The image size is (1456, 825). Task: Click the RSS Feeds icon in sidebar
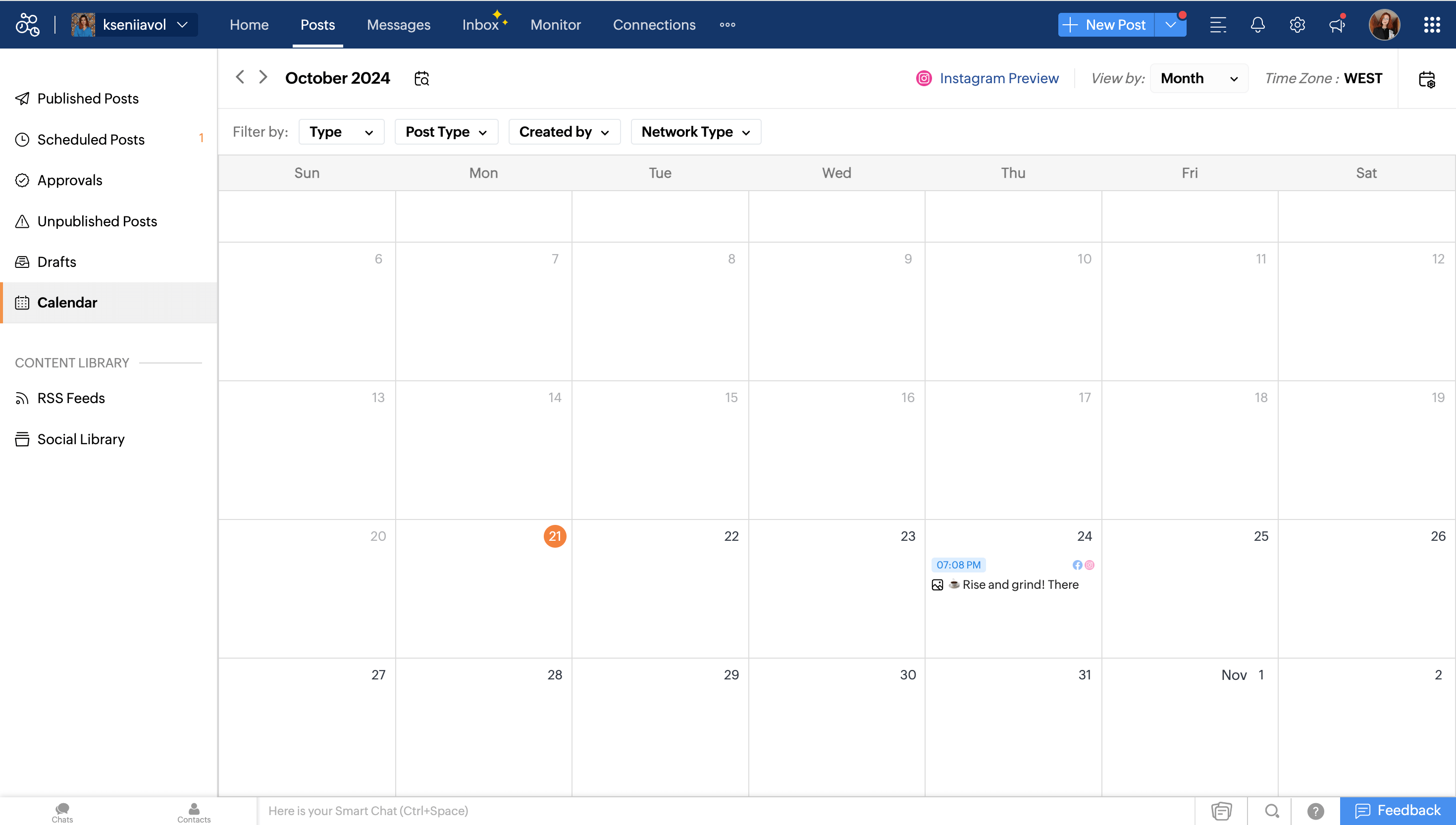[22, 397]
